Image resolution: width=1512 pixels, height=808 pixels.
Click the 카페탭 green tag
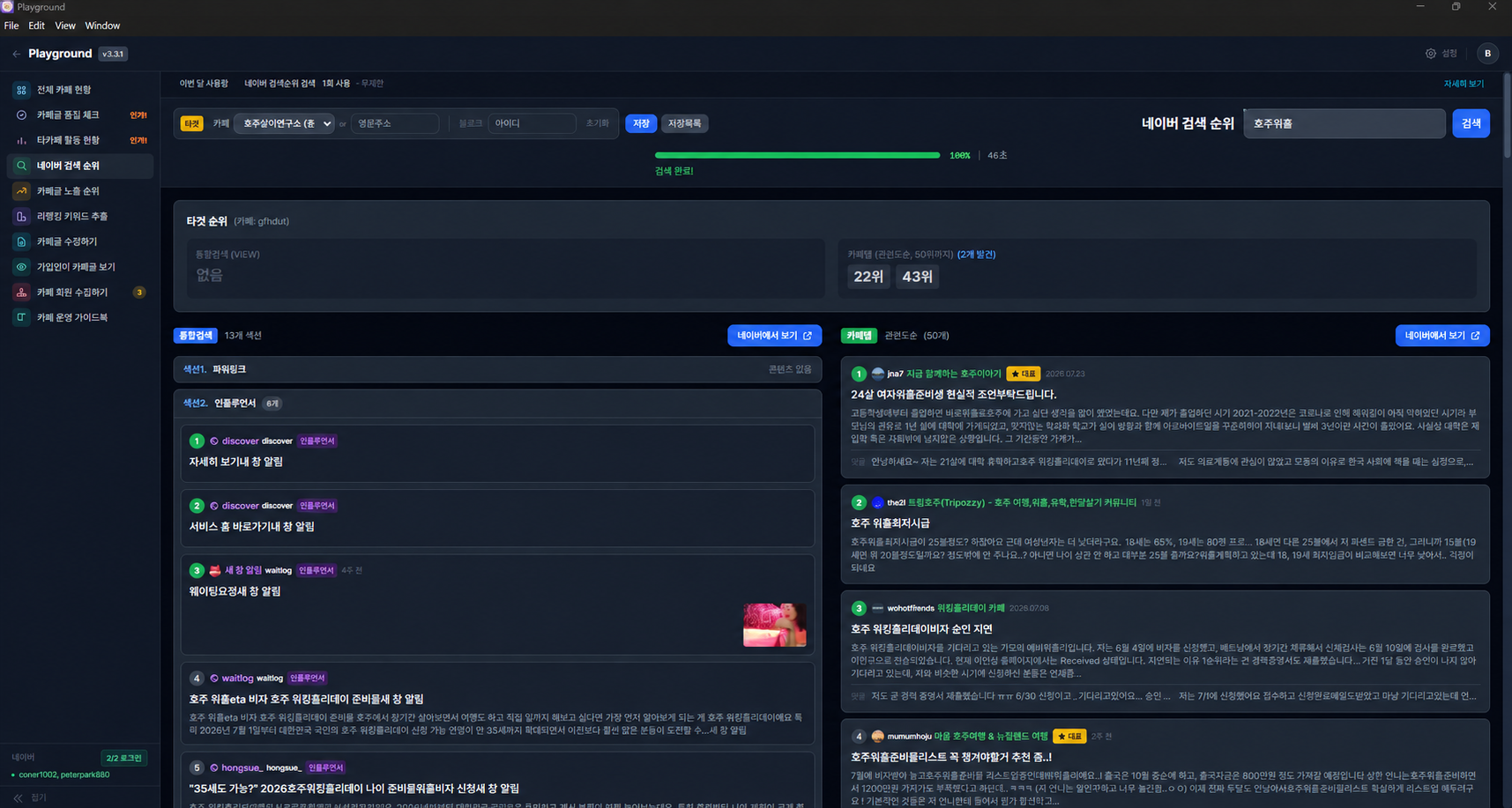pyautogui.click(x=859, y=336)
